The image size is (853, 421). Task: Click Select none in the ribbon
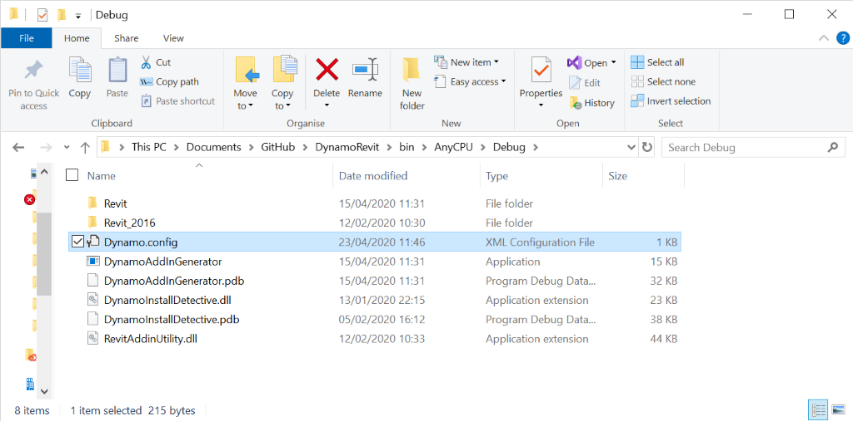[x=663, y=82]
